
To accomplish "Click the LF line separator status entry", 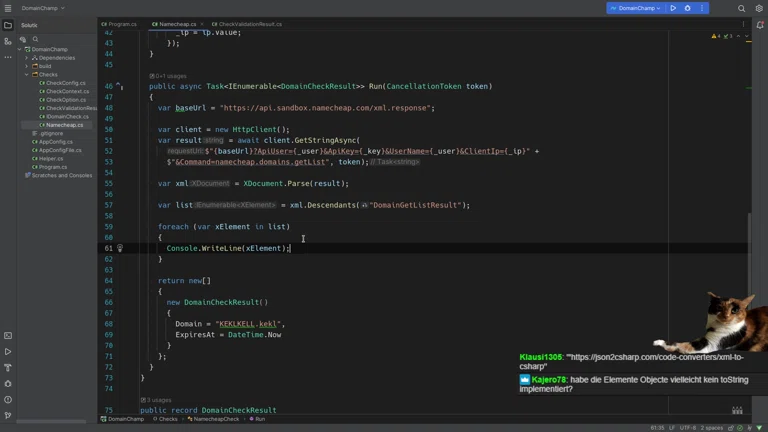I will coord(672,428).
